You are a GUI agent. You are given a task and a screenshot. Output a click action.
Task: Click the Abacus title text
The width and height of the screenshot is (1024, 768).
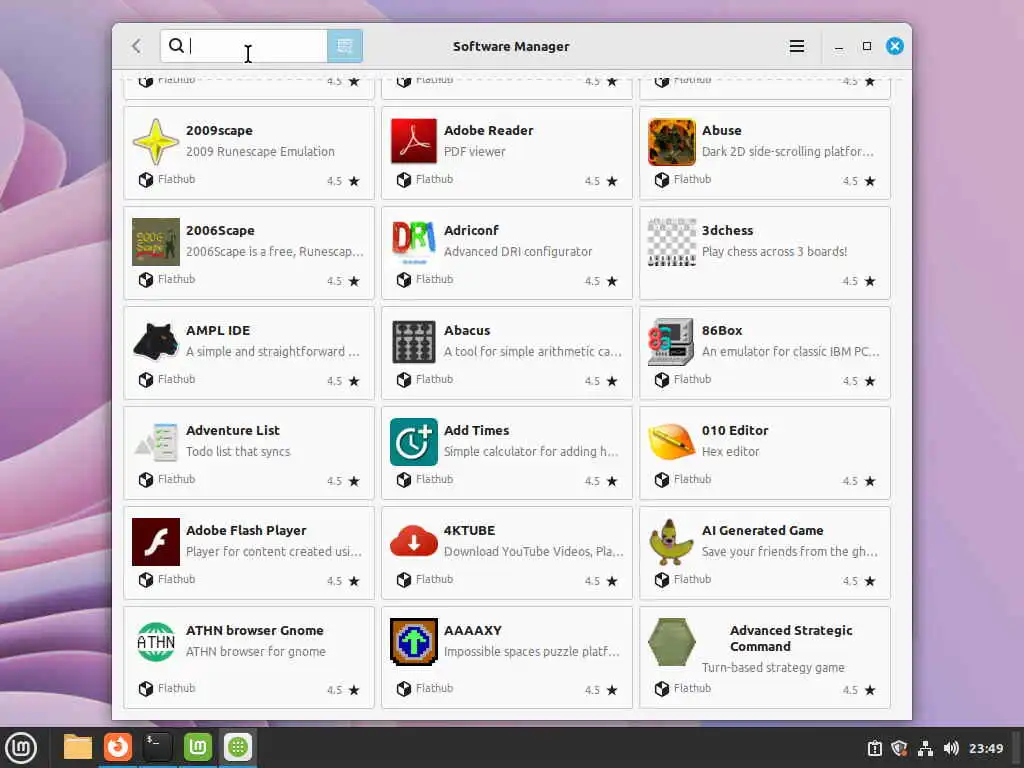tap(467, 330)
